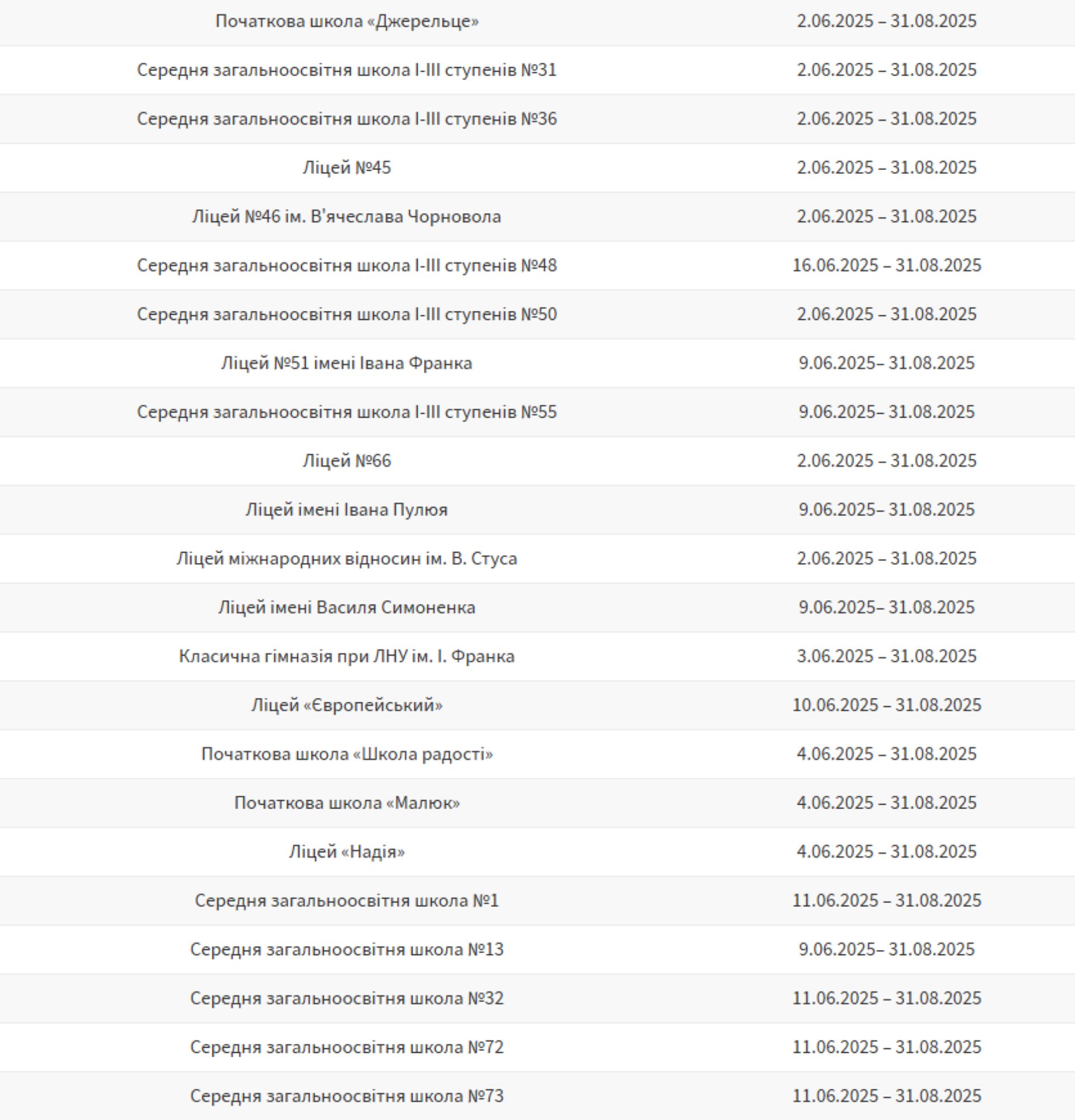
Task: Select the school №31 row name
Action: 347,69
